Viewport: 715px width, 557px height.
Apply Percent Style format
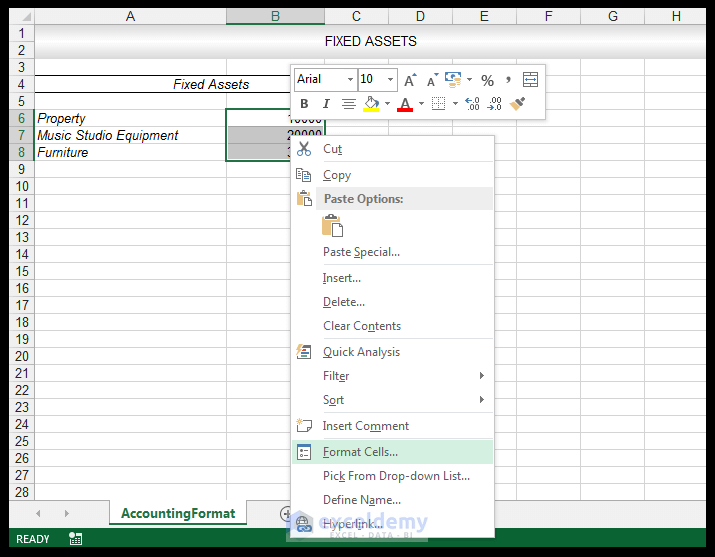point(487,80)
